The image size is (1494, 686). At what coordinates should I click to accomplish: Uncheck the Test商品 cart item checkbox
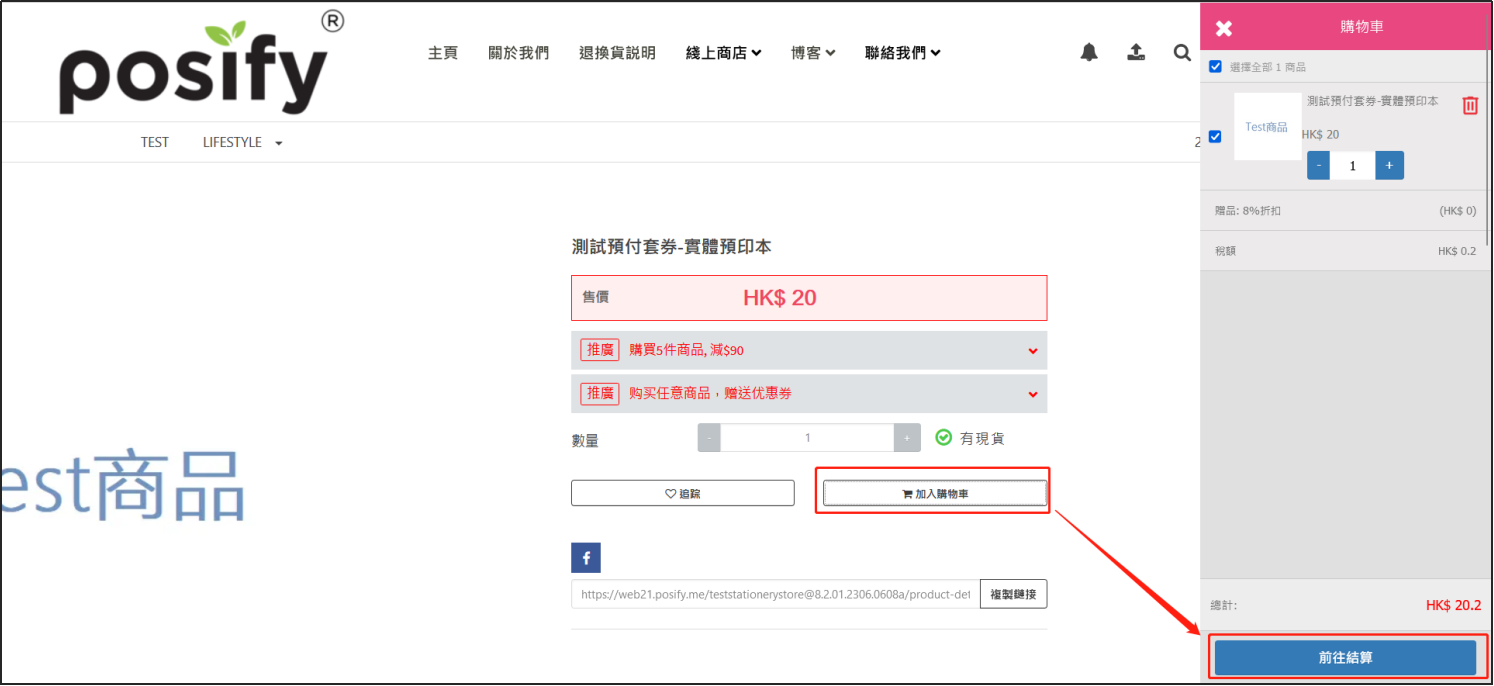[x=1215, y=137]
